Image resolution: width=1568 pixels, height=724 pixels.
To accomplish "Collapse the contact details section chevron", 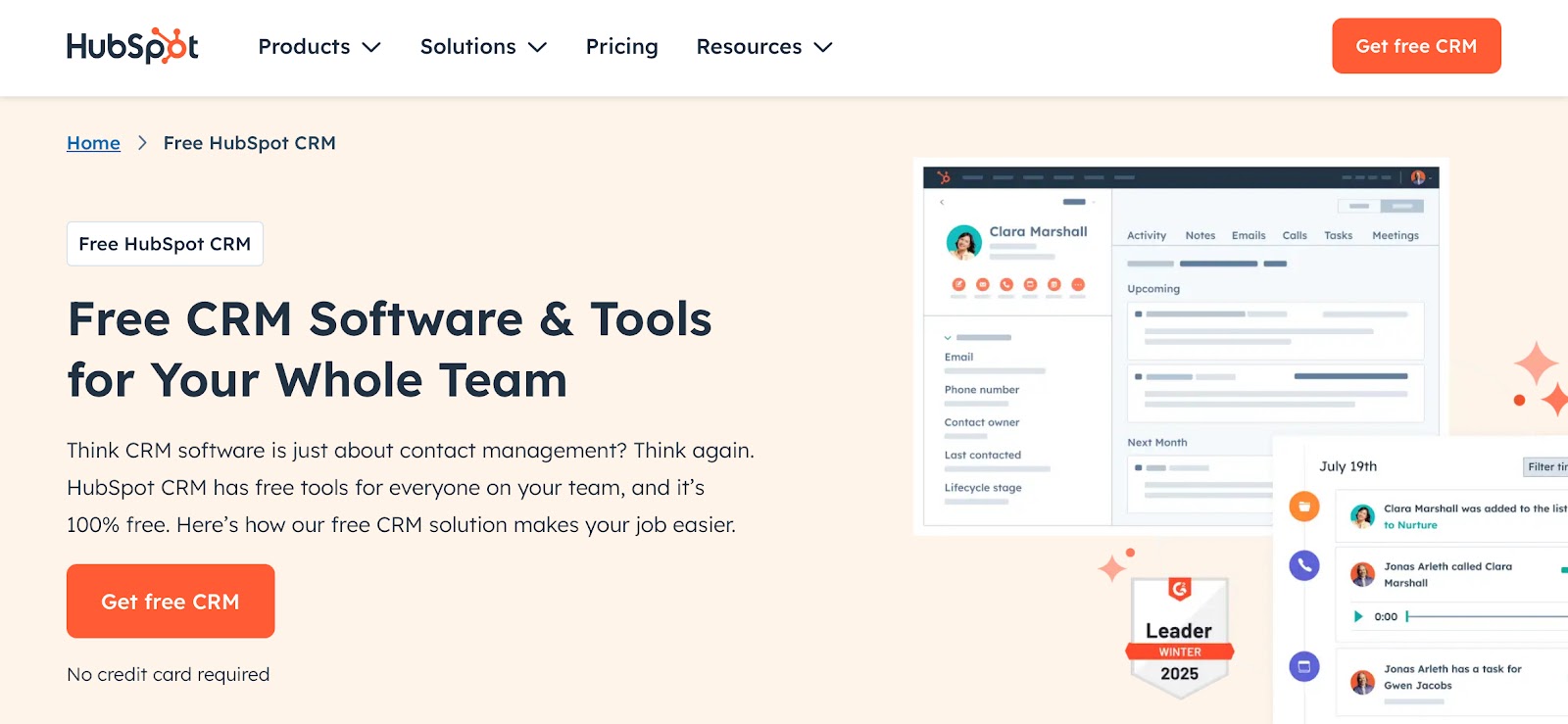I will (x=948, y=337).
